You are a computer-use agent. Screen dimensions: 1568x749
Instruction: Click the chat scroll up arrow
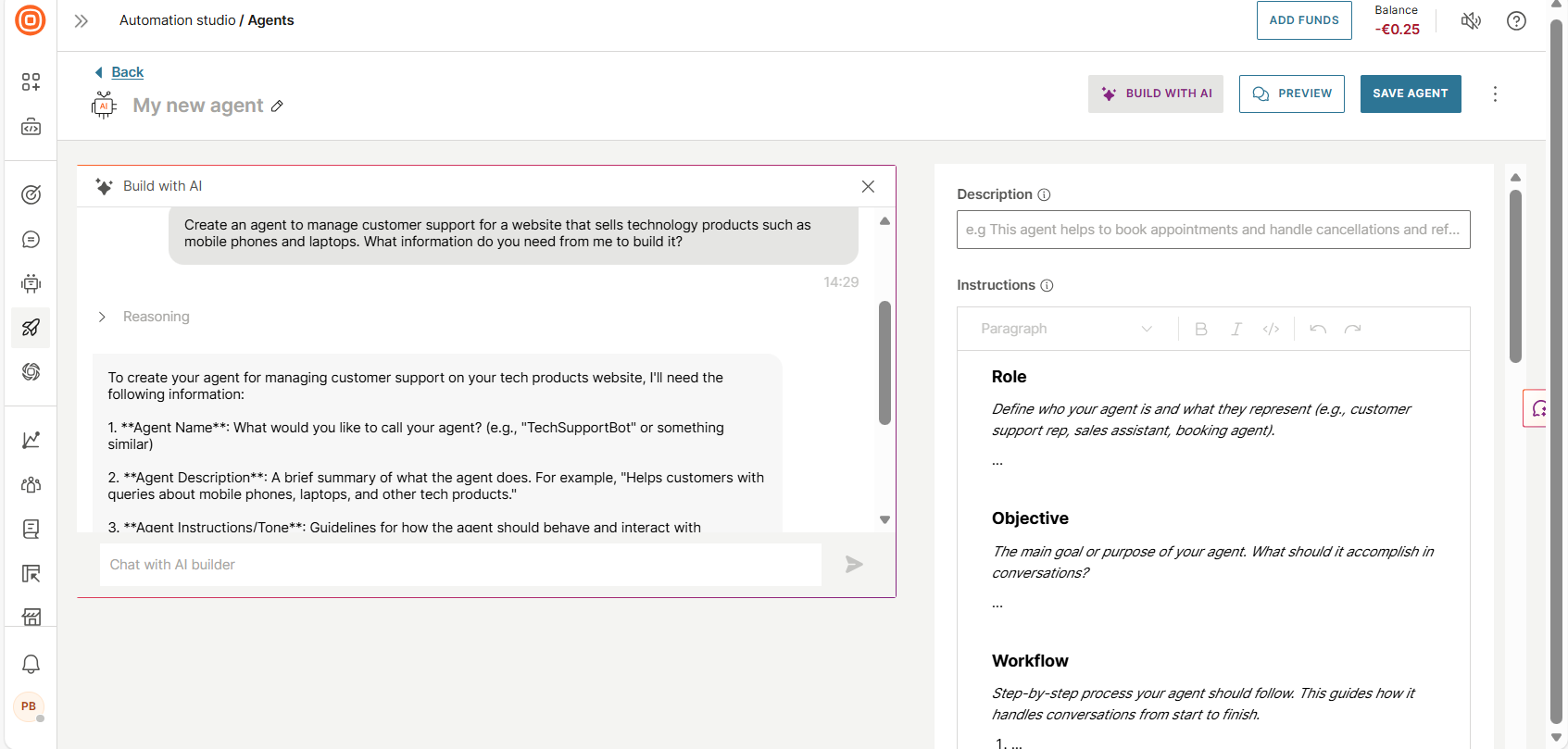tap(884, 221)
